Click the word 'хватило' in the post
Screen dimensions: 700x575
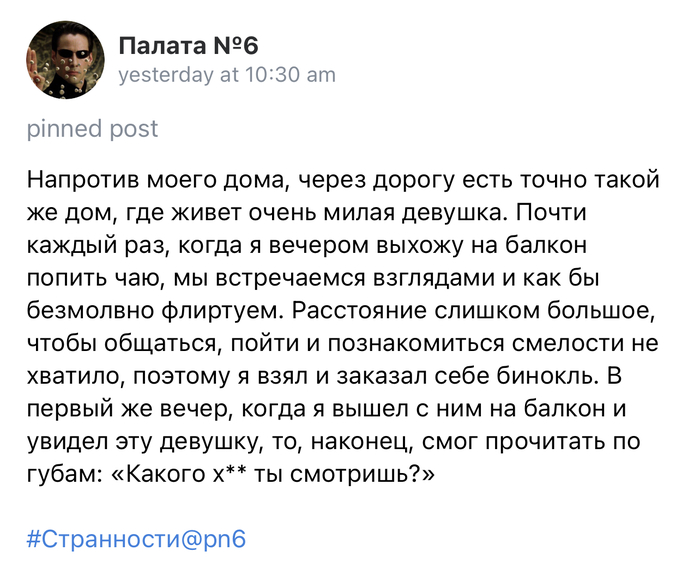point(67,376)
